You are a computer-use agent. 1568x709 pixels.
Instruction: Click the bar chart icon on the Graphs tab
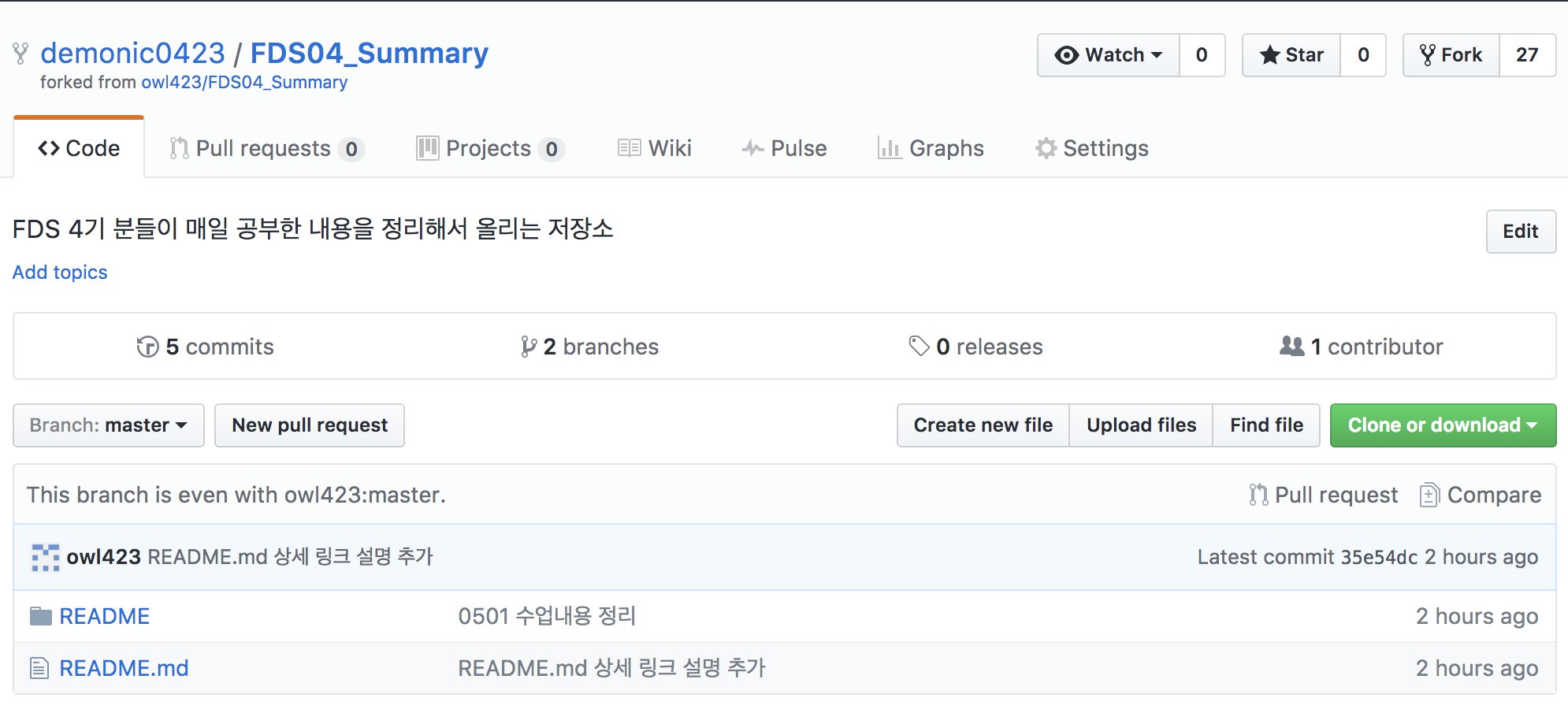890,148
